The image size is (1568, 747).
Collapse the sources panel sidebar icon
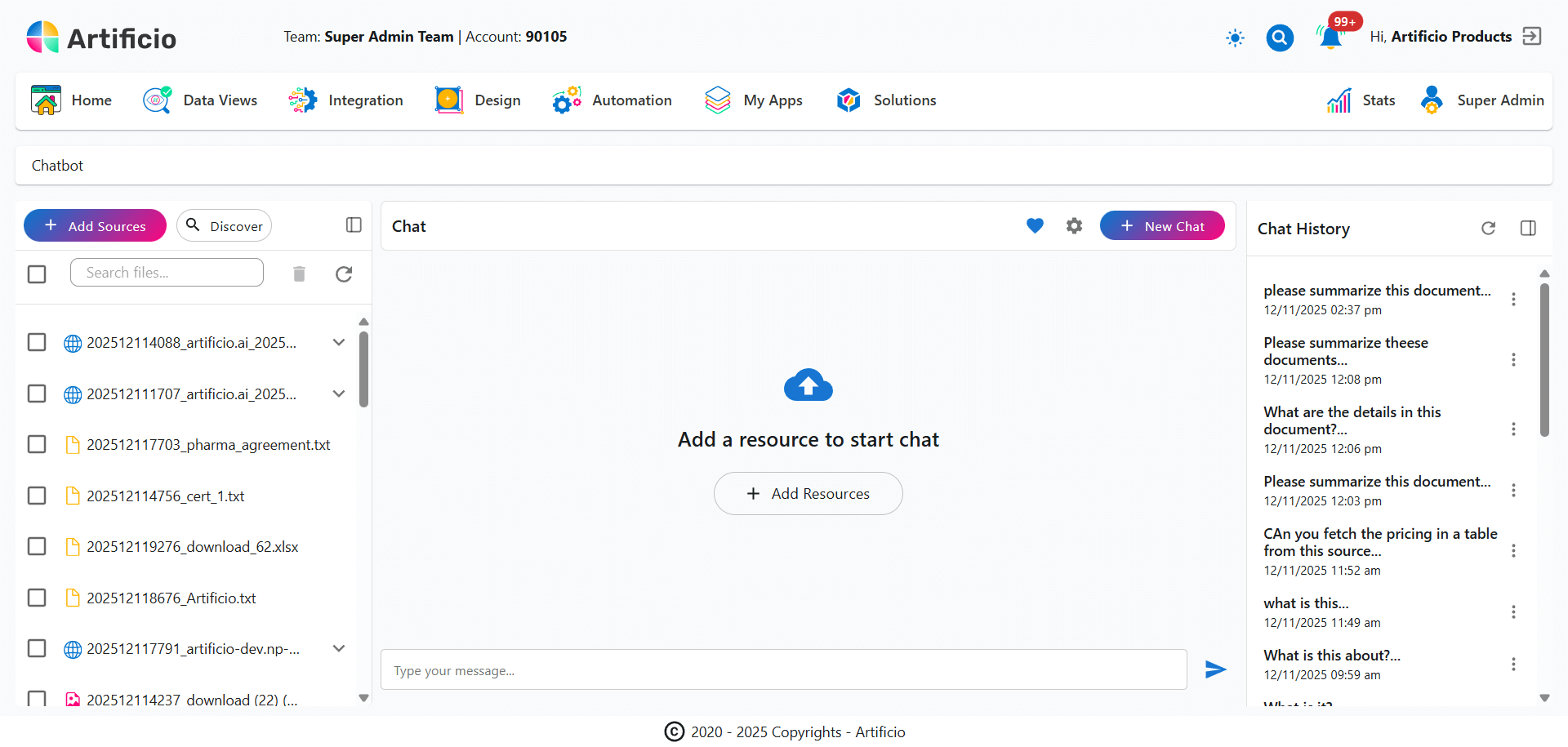[354, 225]
